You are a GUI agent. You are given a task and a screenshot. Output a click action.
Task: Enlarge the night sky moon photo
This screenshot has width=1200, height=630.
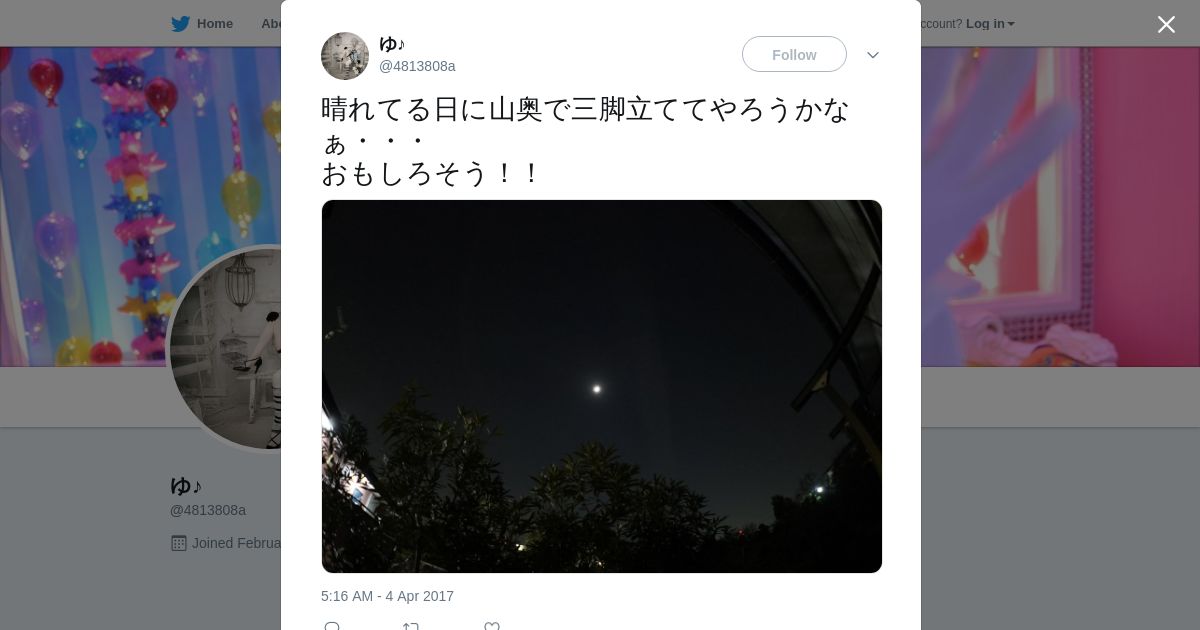(602, 386)
